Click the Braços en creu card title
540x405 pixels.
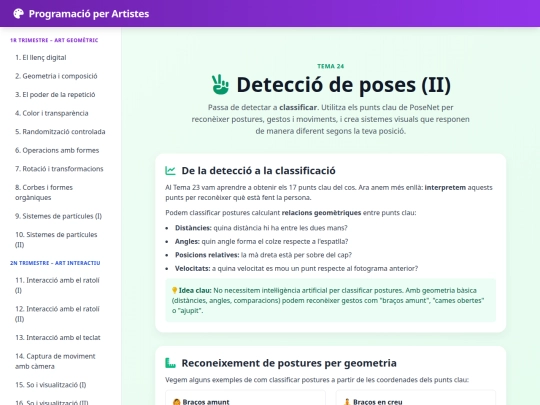coord(377,402)
